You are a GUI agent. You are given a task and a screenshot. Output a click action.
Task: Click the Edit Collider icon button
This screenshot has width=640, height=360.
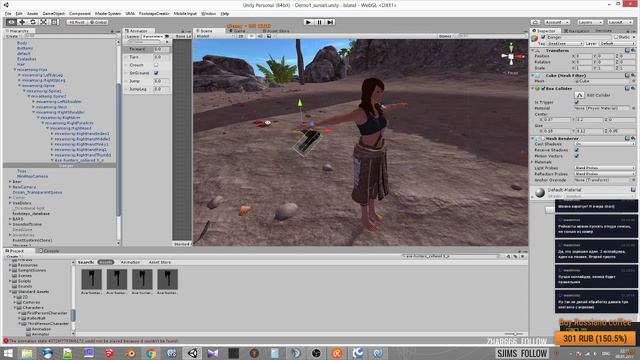click(579, 95)
